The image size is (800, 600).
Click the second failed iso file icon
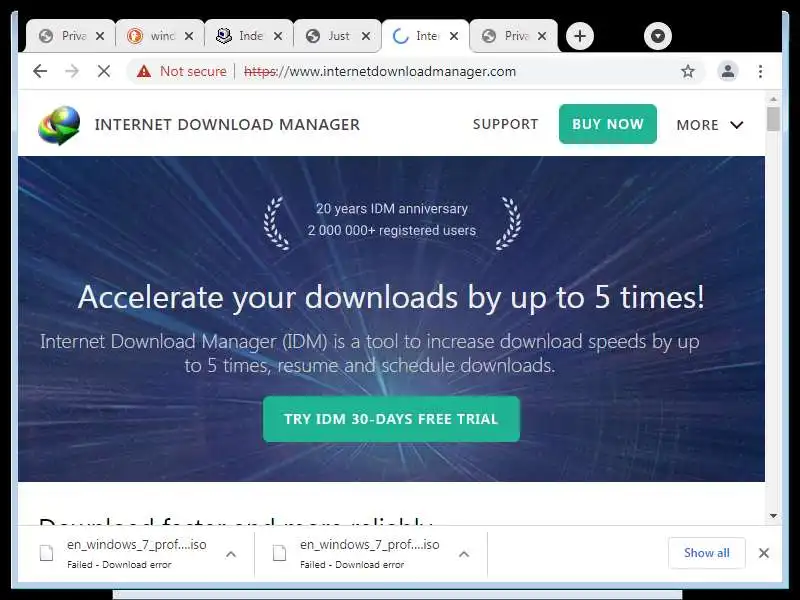(x=280, y=553)
